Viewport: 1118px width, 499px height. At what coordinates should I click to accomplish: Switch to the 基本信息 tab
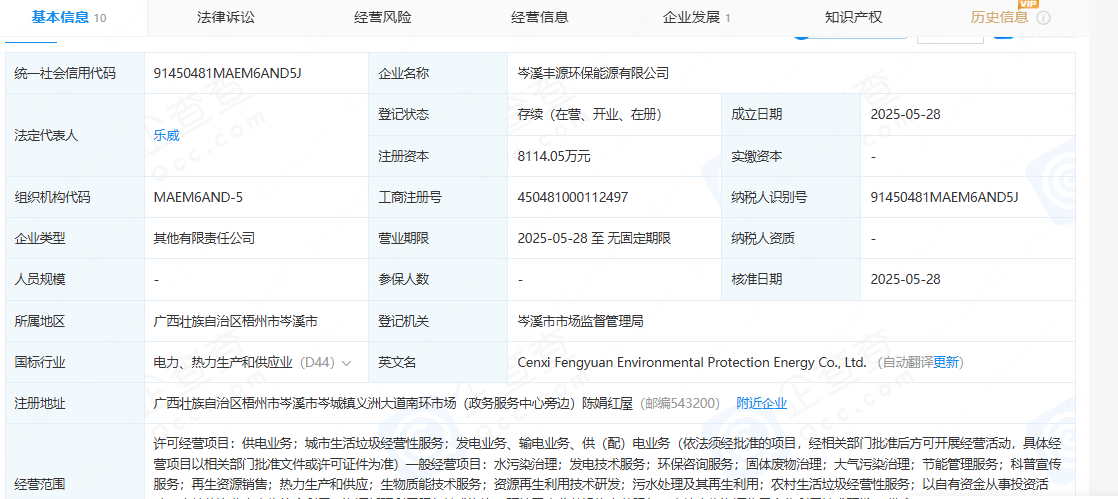coord(68,18)
